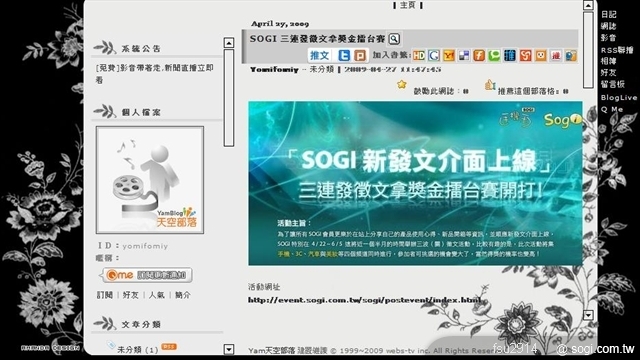Open the 訂閱 link under the profile

[105, 295]
